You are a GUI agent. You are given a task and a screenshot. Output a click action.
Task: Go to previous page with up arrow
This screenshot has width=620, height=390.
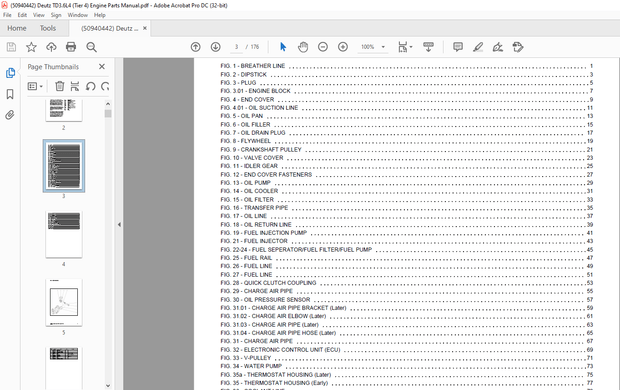coord(195,47)
